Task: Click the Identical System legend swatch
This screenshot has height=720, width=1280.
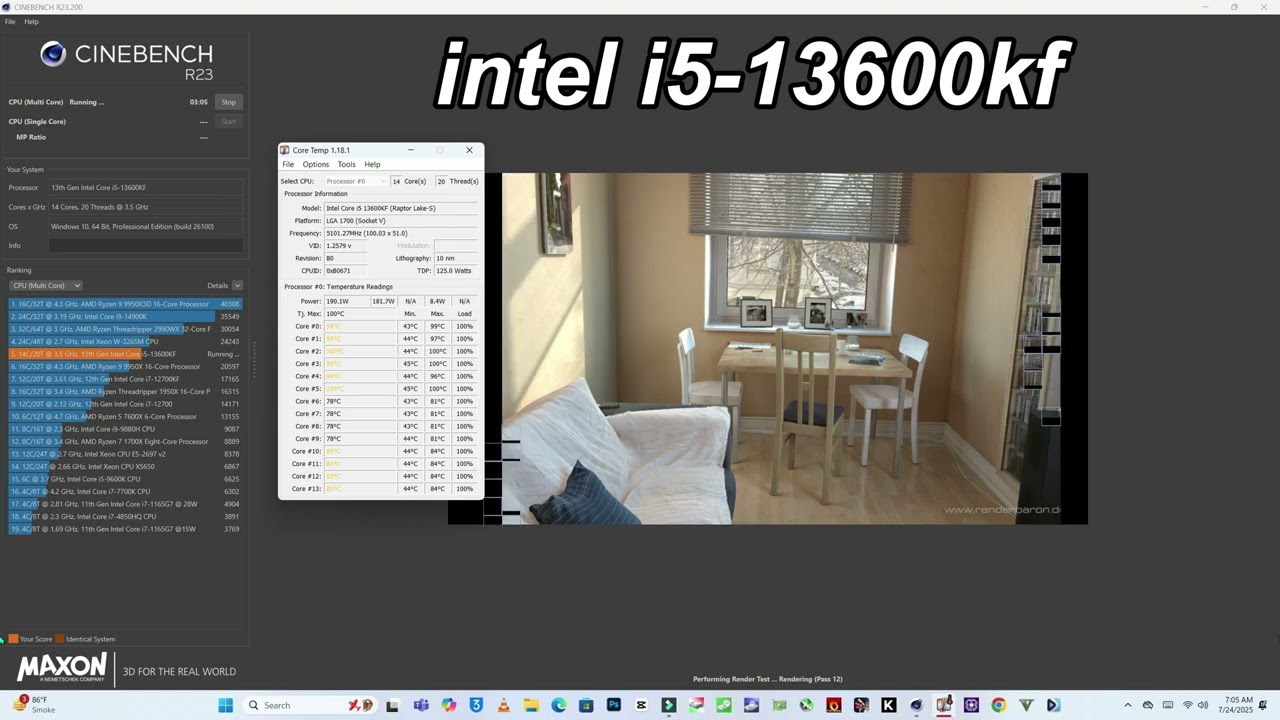Action: 60,639
